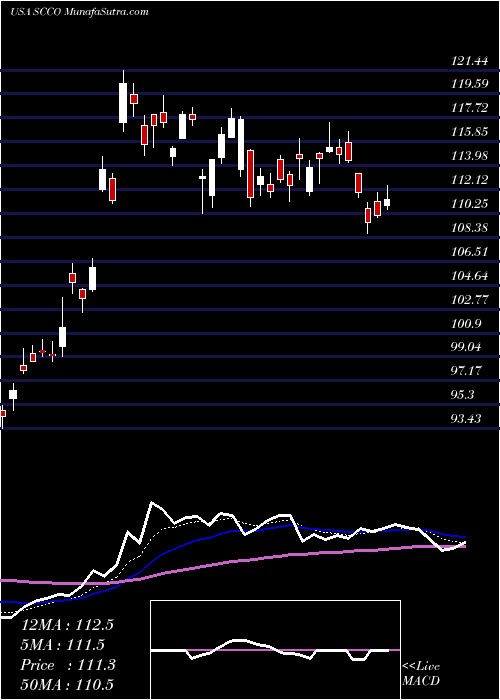Click inside the MACD inset chart

tap(275, 650)
